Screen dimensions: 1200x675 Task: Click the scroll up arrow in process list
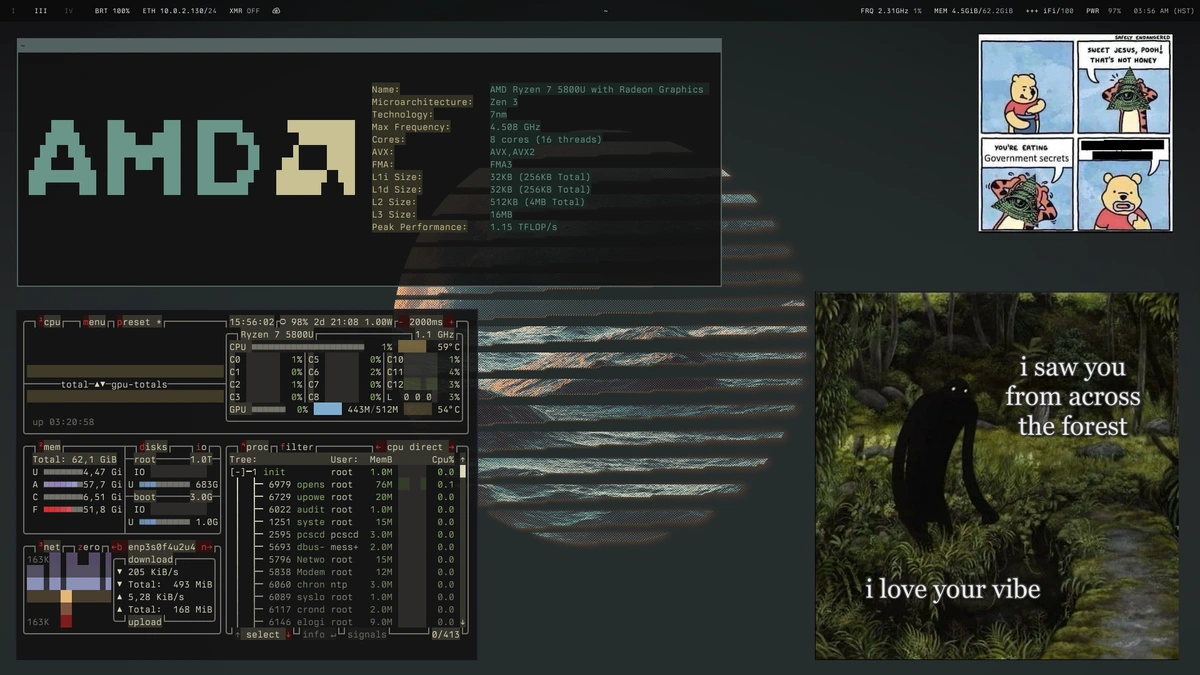(462, 460)
